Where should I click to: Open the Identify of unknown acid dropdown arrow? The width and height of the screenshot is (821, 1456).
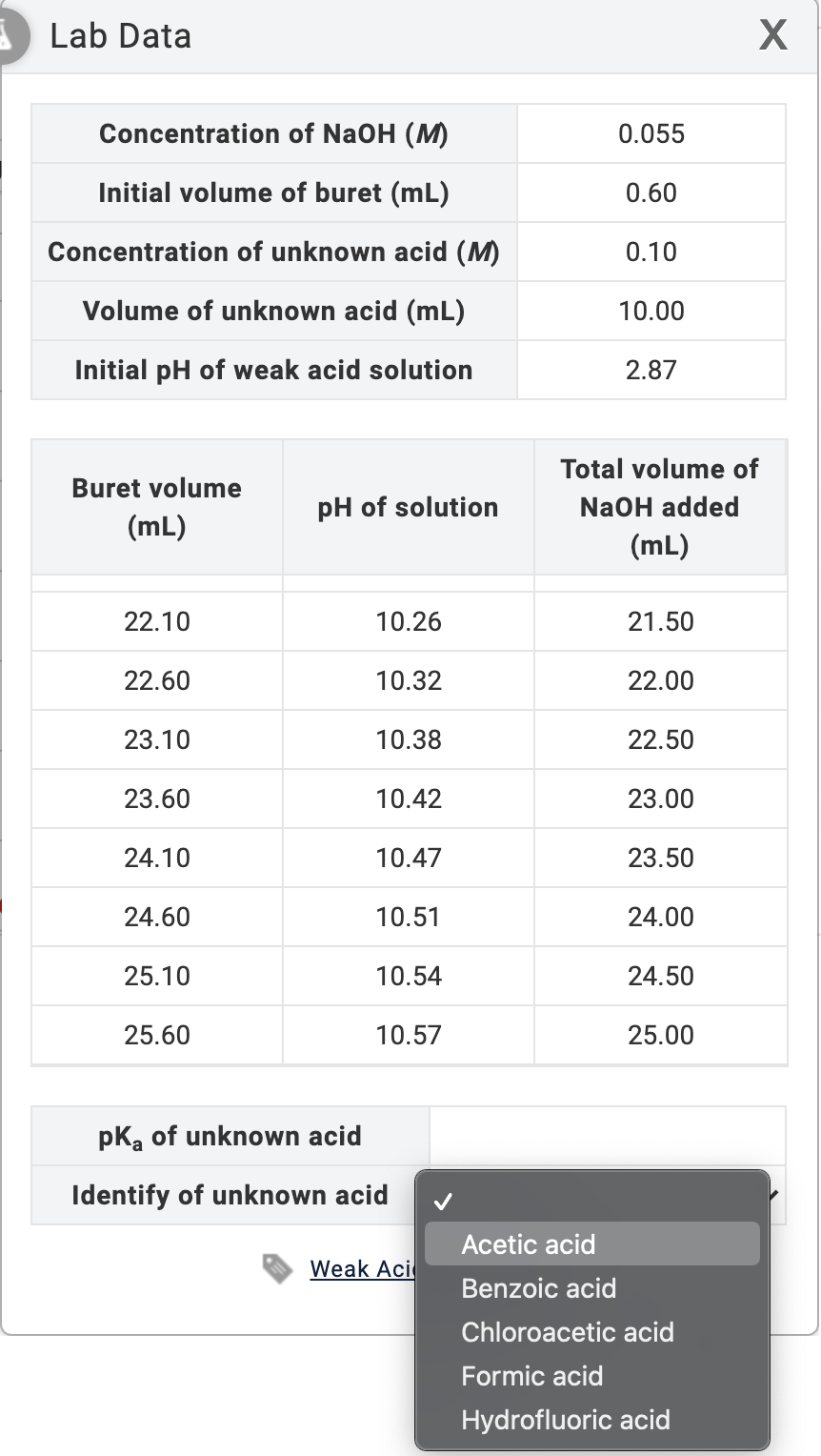pyautogui.click(x=773, y=1194)
